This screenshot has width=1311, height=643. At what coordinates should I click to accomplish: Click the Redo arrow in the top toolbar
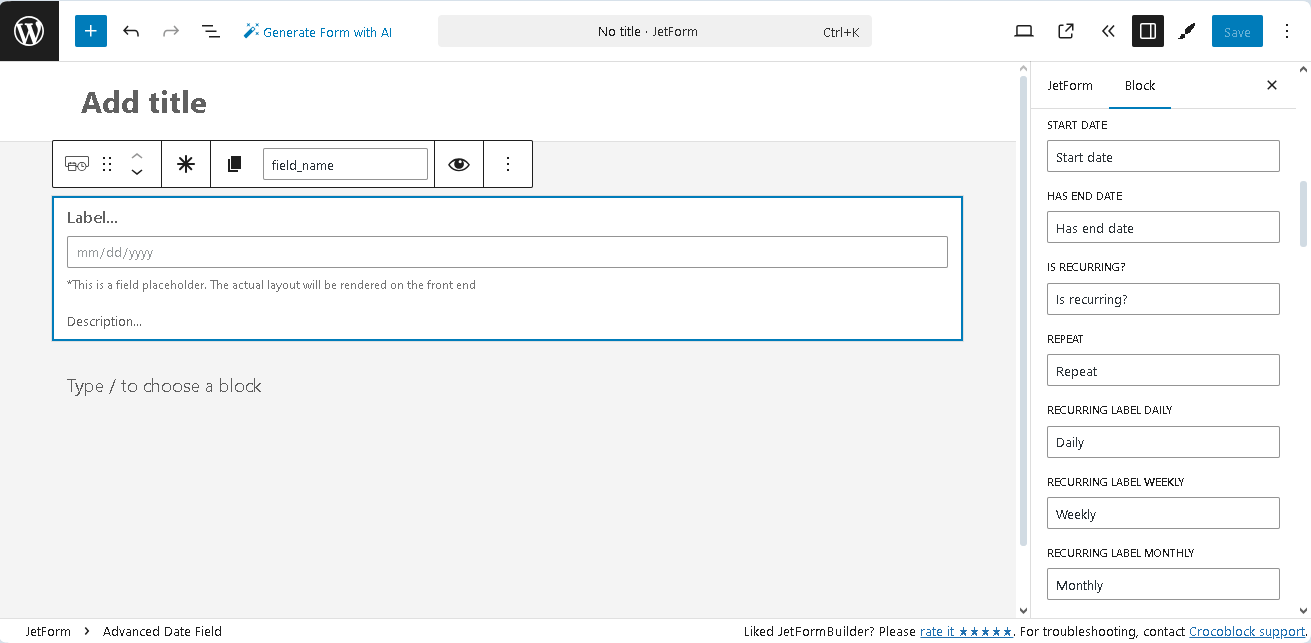(170, 31)
